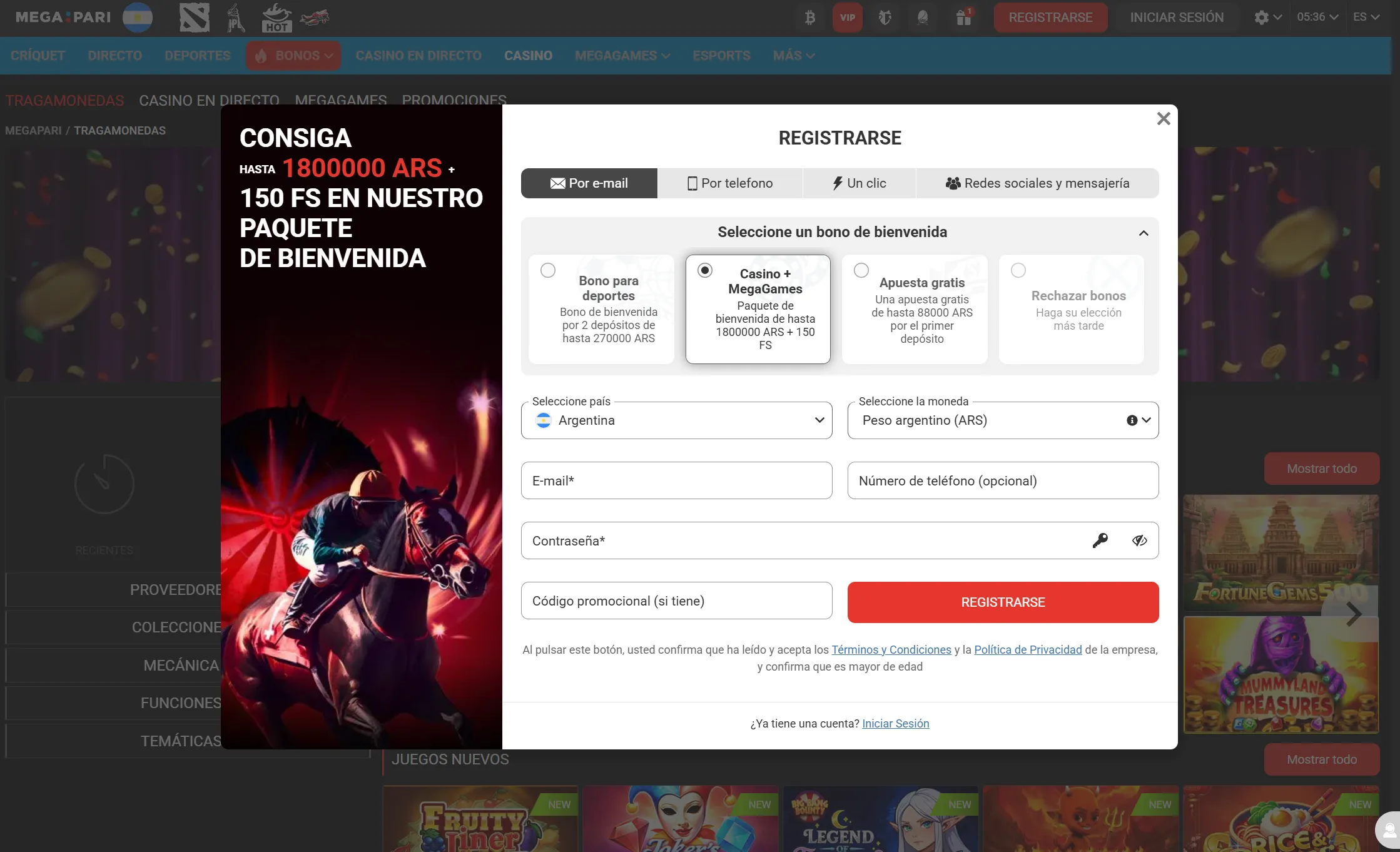The height and width of the screenshot is (852, 1400).
Task: Open the gift box icon with notification
Action: coord(963,17)
